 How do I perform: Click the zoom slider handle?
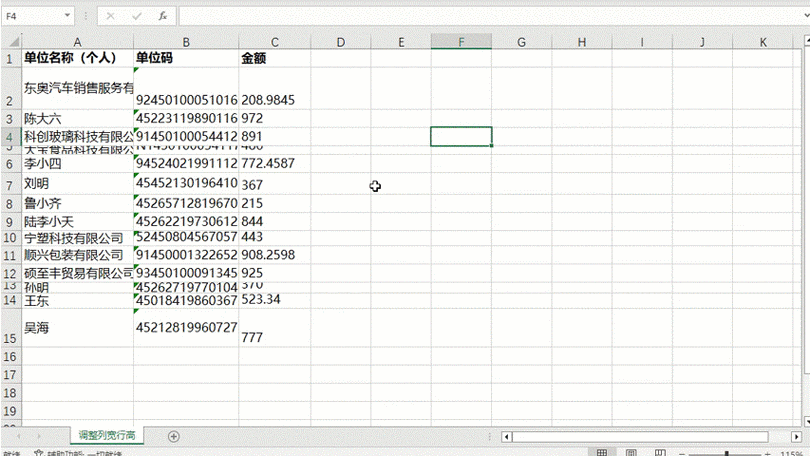727,453
